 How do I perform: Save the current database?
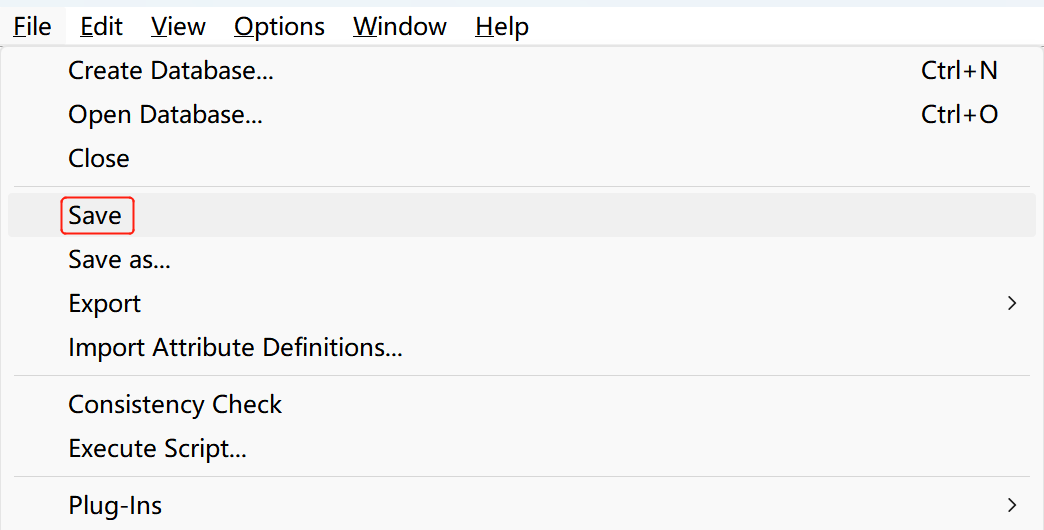point(96,216)
